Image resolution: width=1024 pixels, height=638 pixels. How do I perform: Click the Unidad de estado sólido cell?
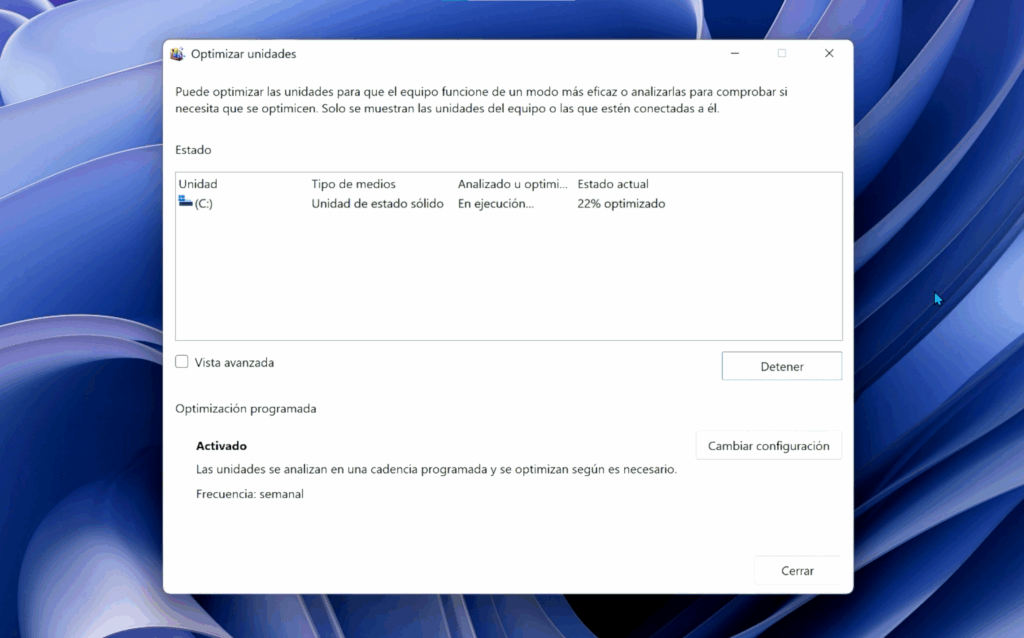[377, 204]
